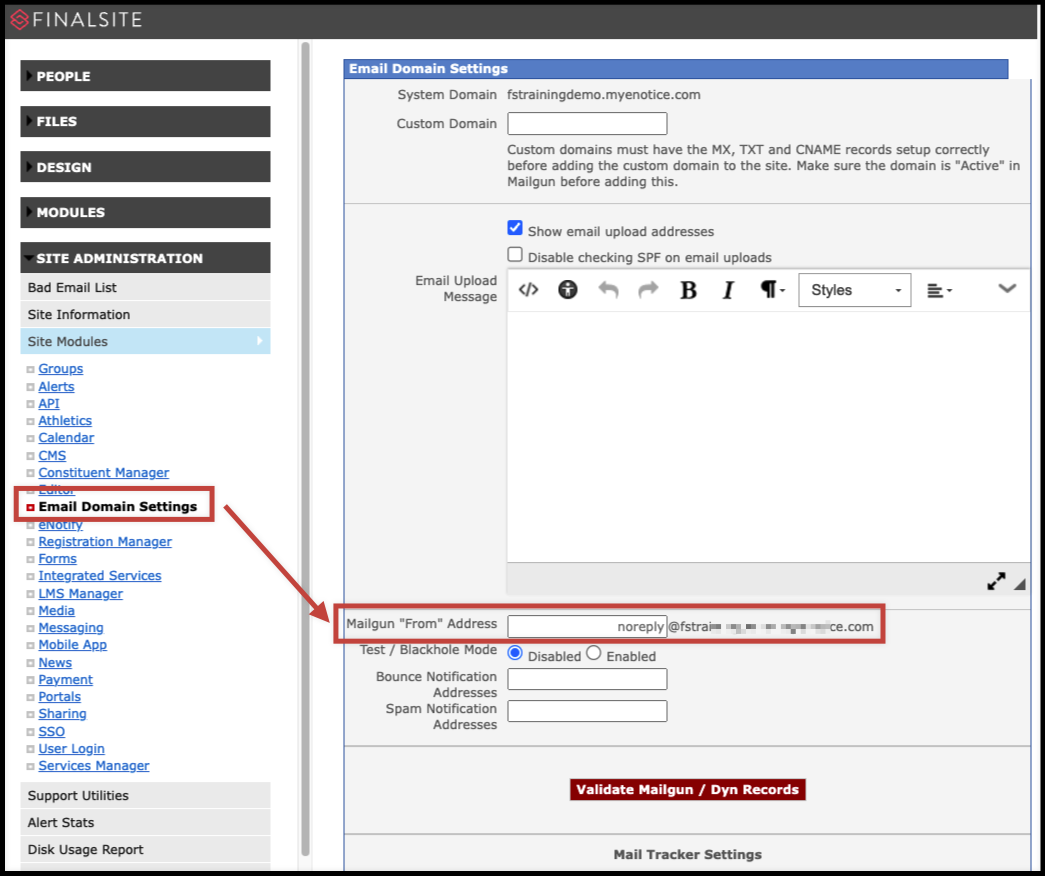Screen dimensions: 1045x876
Task: Expand more editor toolbar options chevron
Action: click(1007, 288)
